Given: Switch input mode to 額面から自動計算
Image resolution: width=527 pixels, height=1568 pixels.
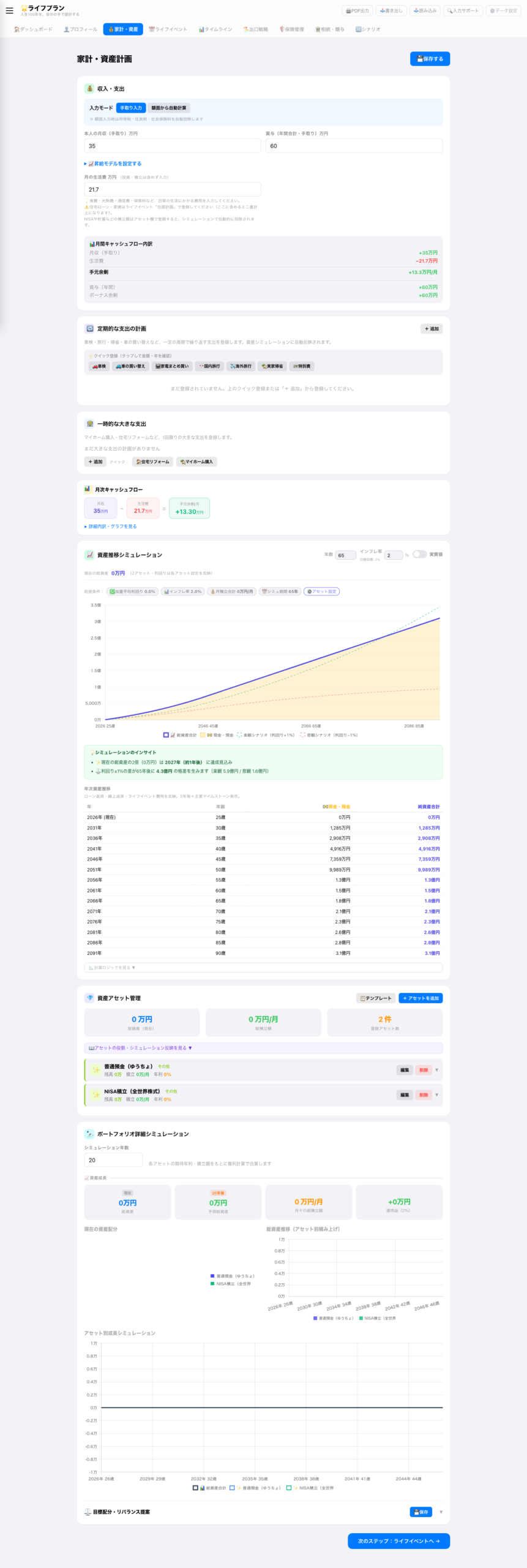Looking at the screenshot, I should coord(169,108).
